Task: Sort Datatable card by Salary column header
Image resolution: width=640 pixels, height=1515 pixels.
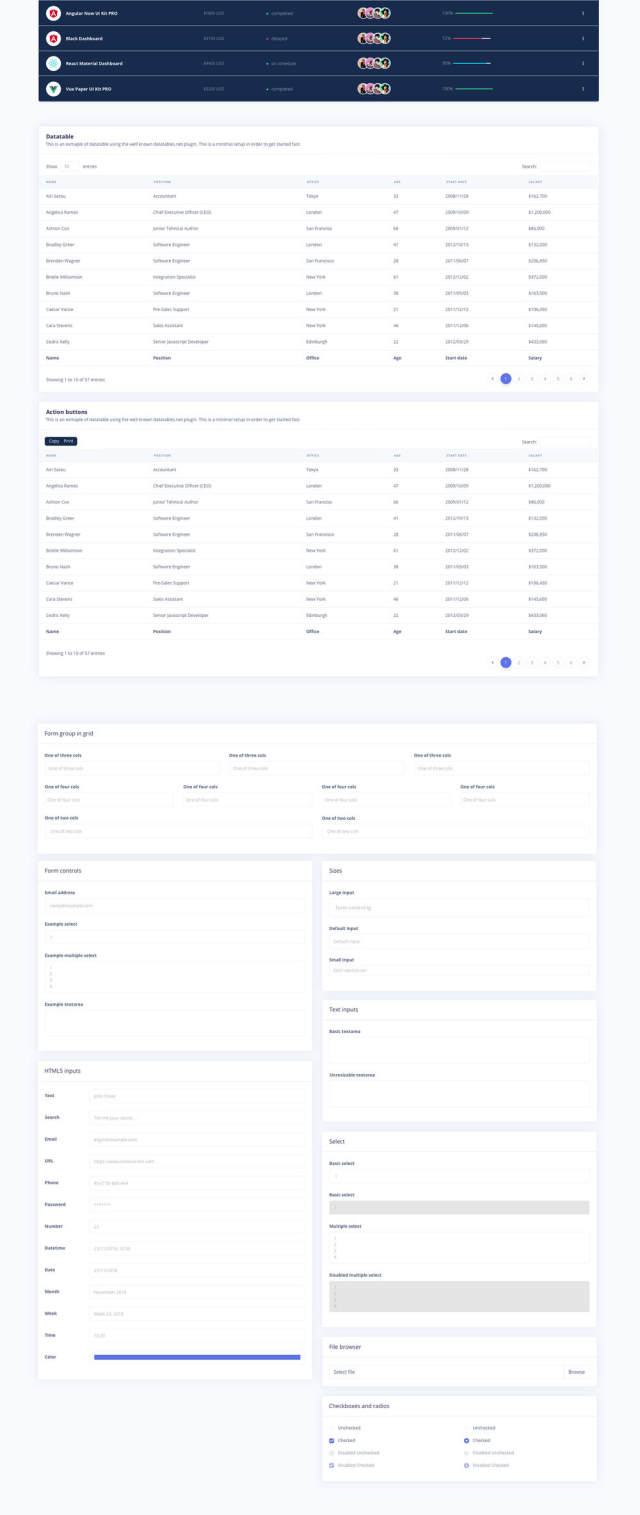Action: 535,182
